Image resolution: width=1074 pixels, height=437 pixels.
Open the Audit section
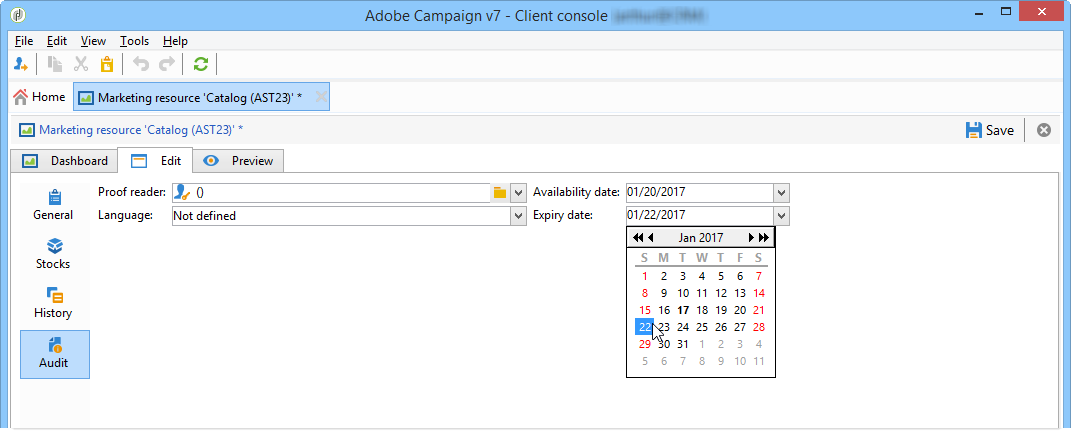coord(54,354)
